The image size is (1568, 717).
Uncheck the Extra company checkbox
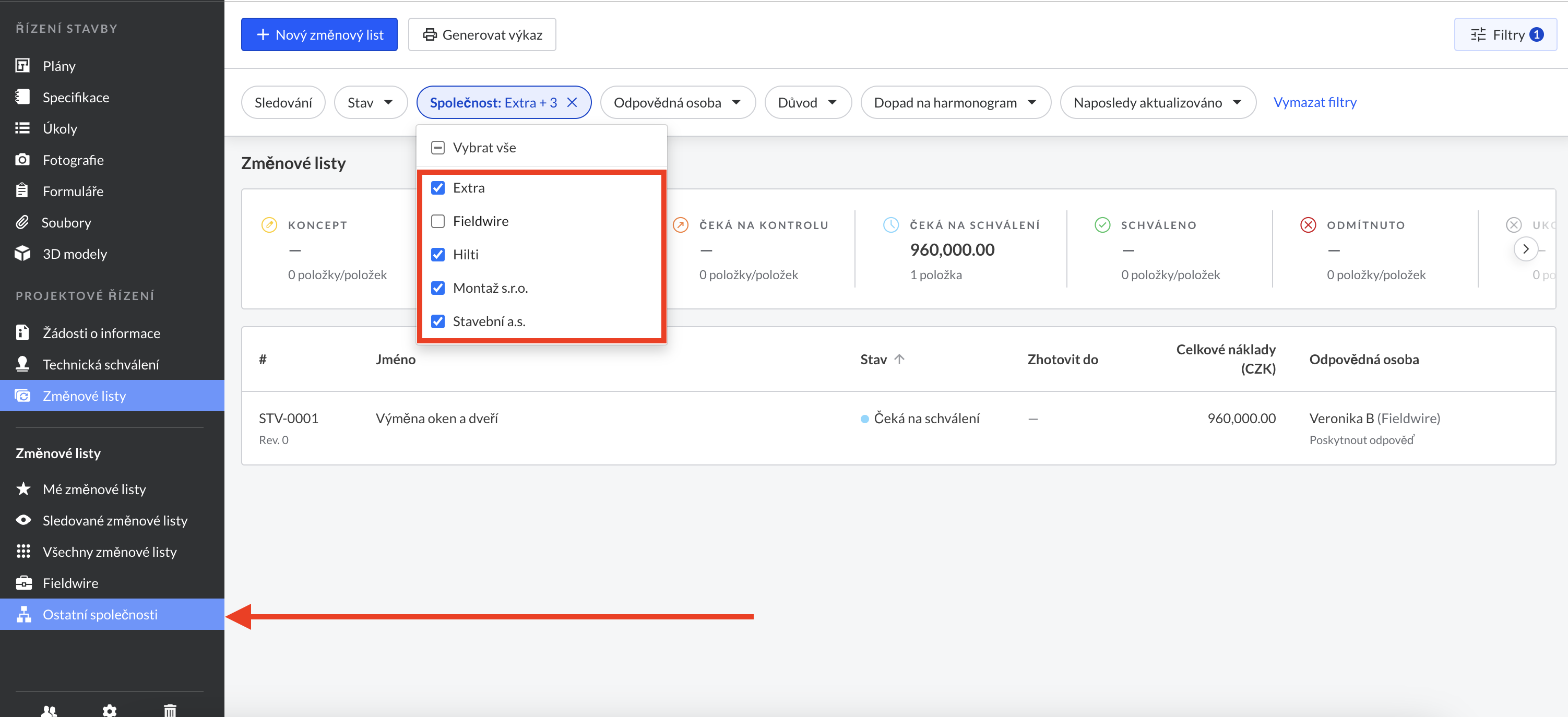tap(437, 187)
